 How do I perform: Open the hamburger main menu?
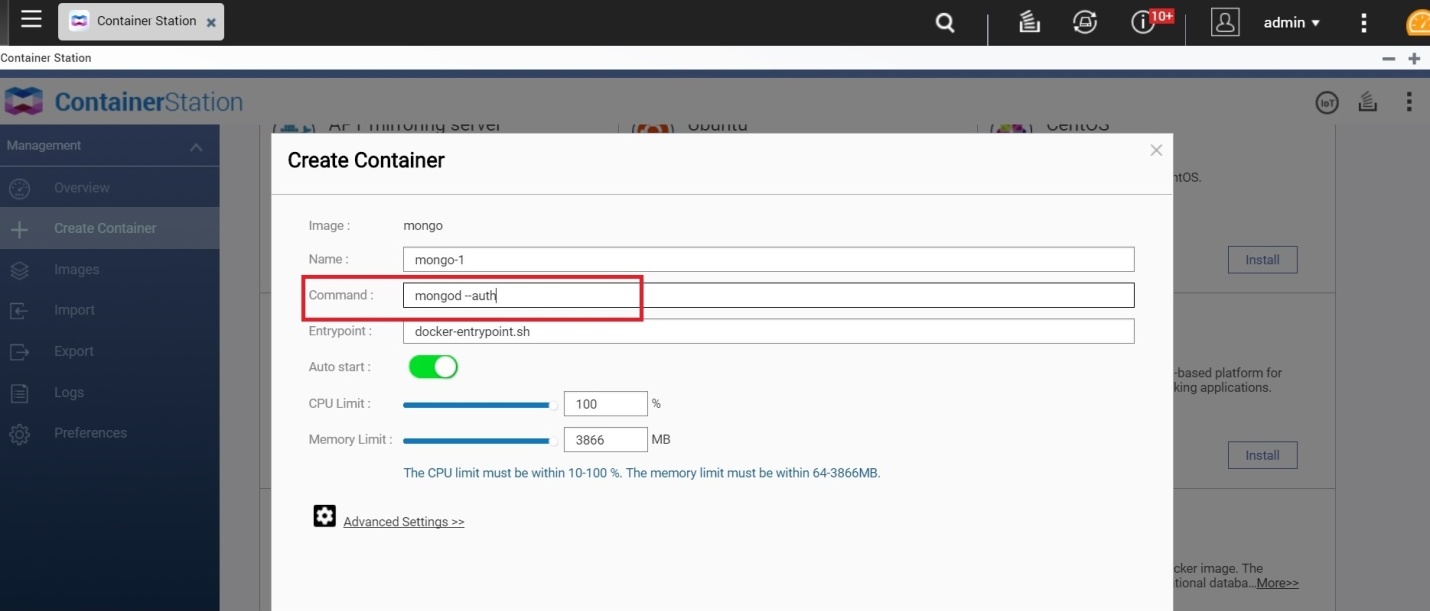point(31,19)
